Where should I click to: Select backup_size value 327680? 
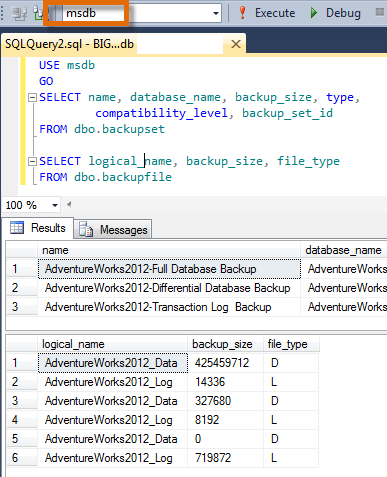(x=226, y=401)
